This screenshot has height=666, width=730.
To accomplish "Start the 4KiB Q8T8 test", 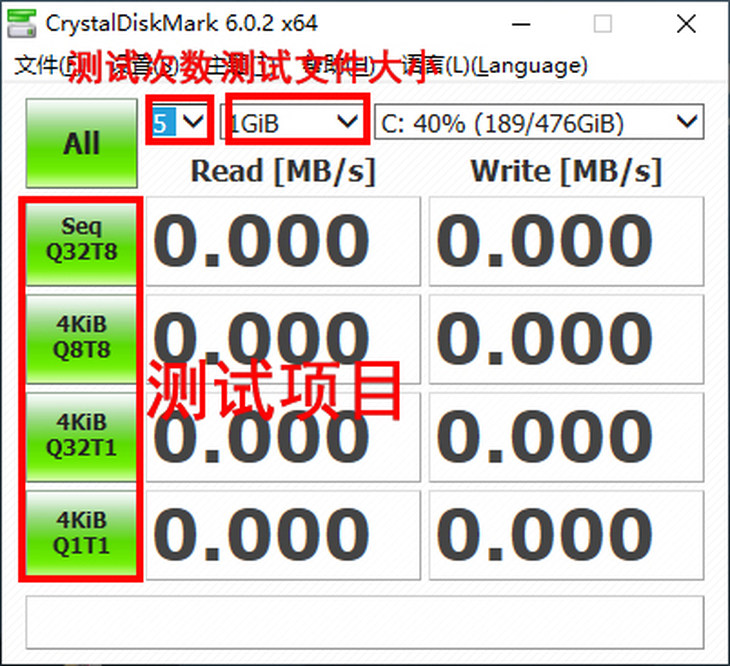I will pos(81,339).
